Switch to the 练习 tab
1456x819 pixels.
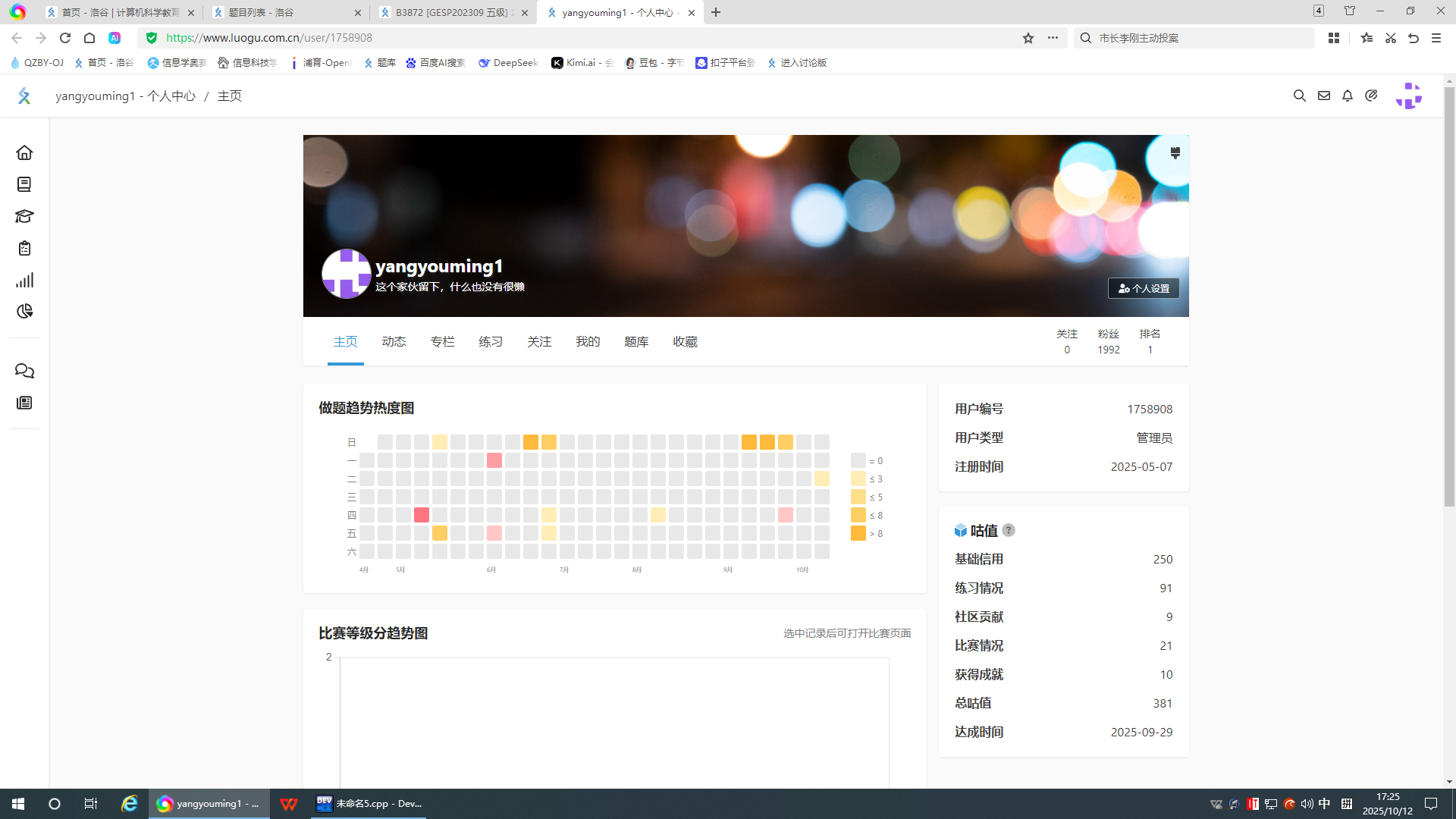click(491, 342)
